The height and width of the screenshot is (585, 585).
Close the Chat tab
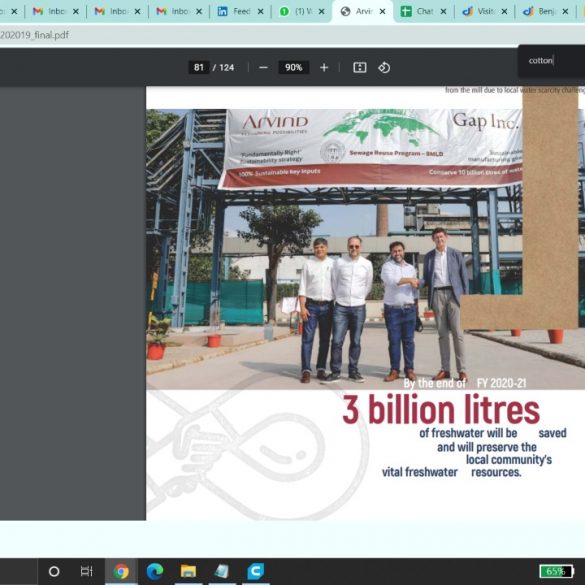[x=444, y=12]
